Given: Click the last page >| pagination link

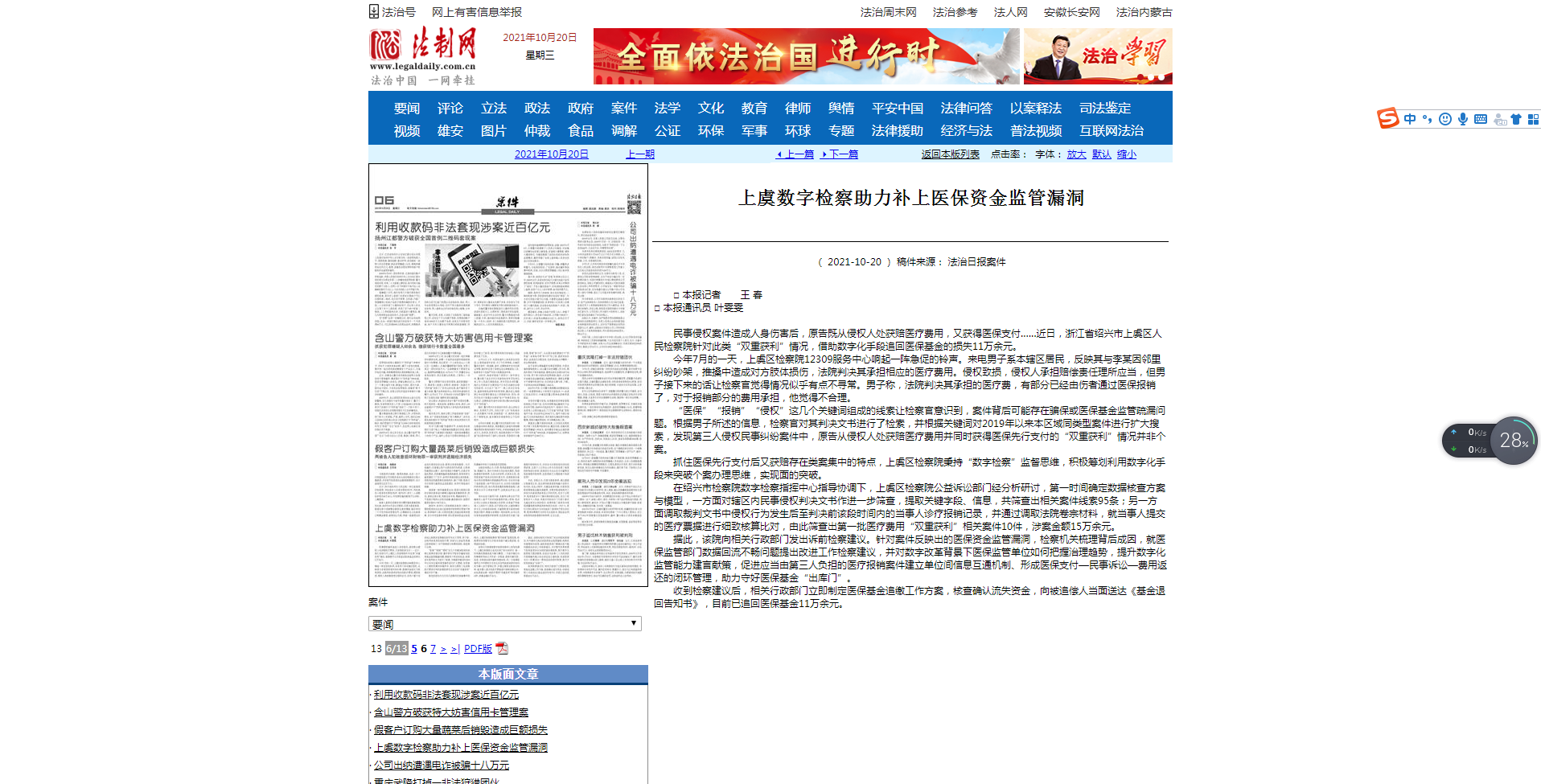Looking at the screenshot, I should click(455, 648).
